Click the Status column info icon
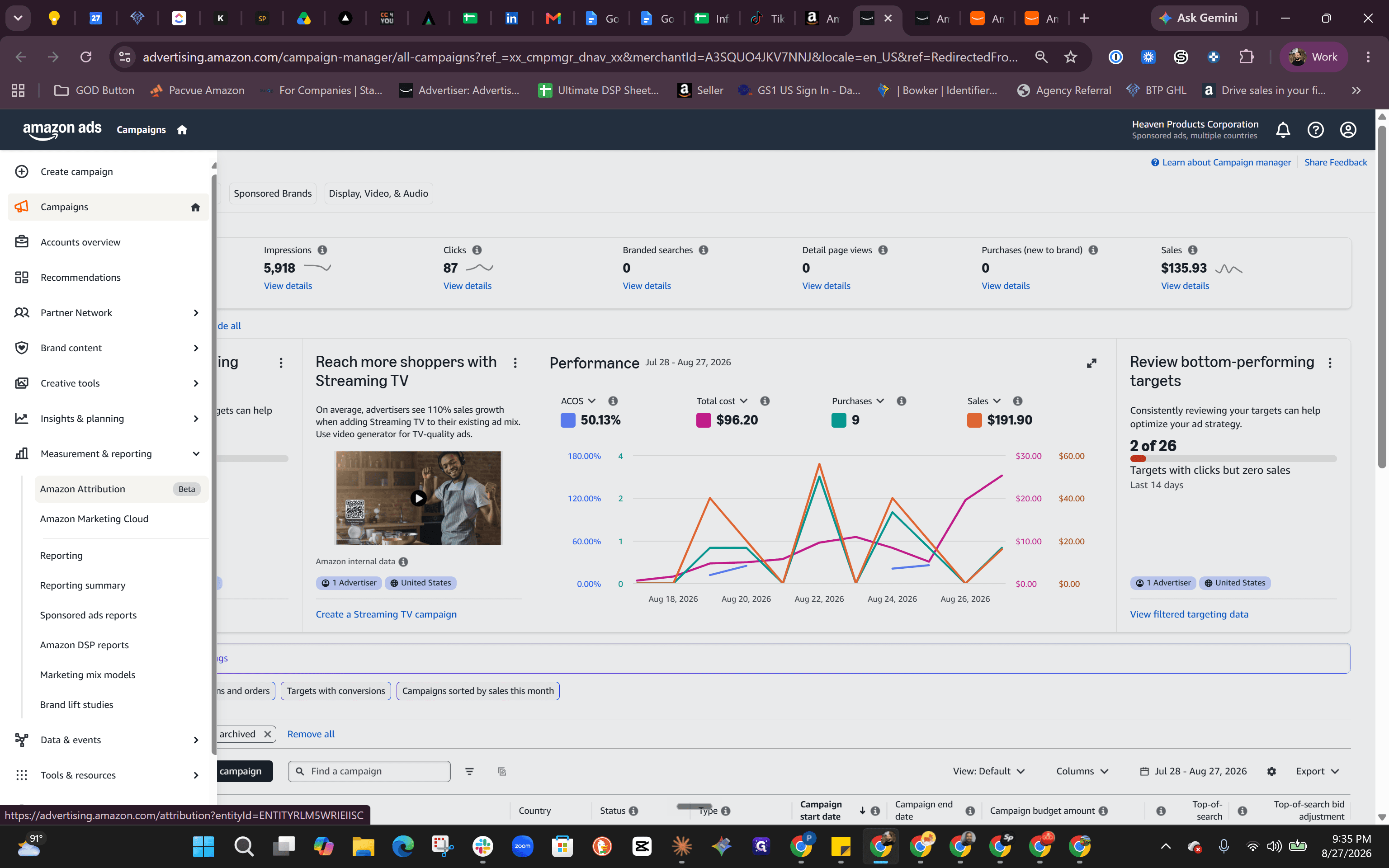 (633, 811)
